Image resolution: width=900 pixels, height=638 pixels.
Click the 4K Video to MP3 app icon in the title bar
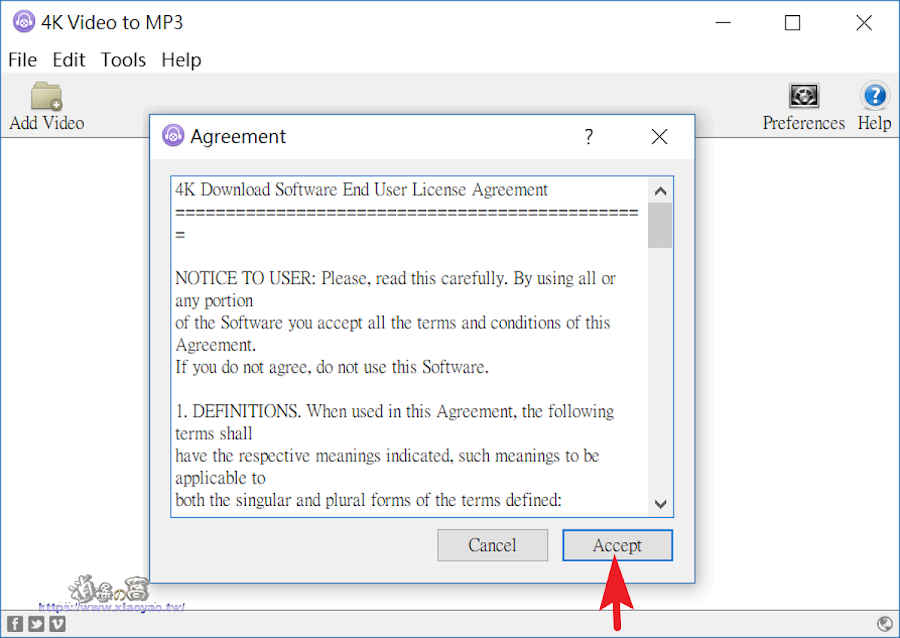[24, 22]
